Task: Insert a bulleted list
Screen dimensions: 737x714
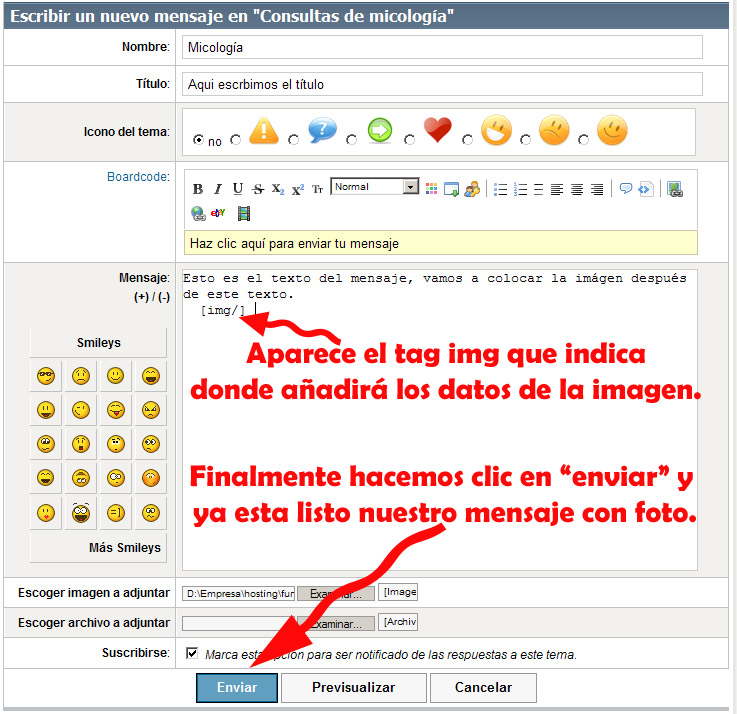Action: [x=501, y=189]
